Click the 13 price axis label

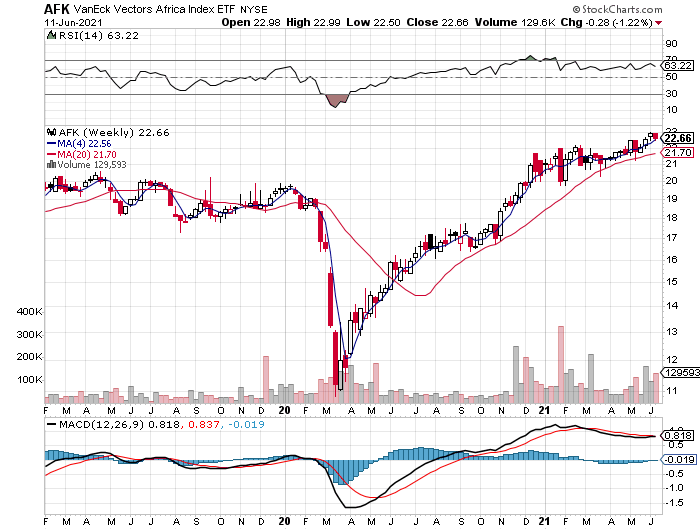coord(671,331)
